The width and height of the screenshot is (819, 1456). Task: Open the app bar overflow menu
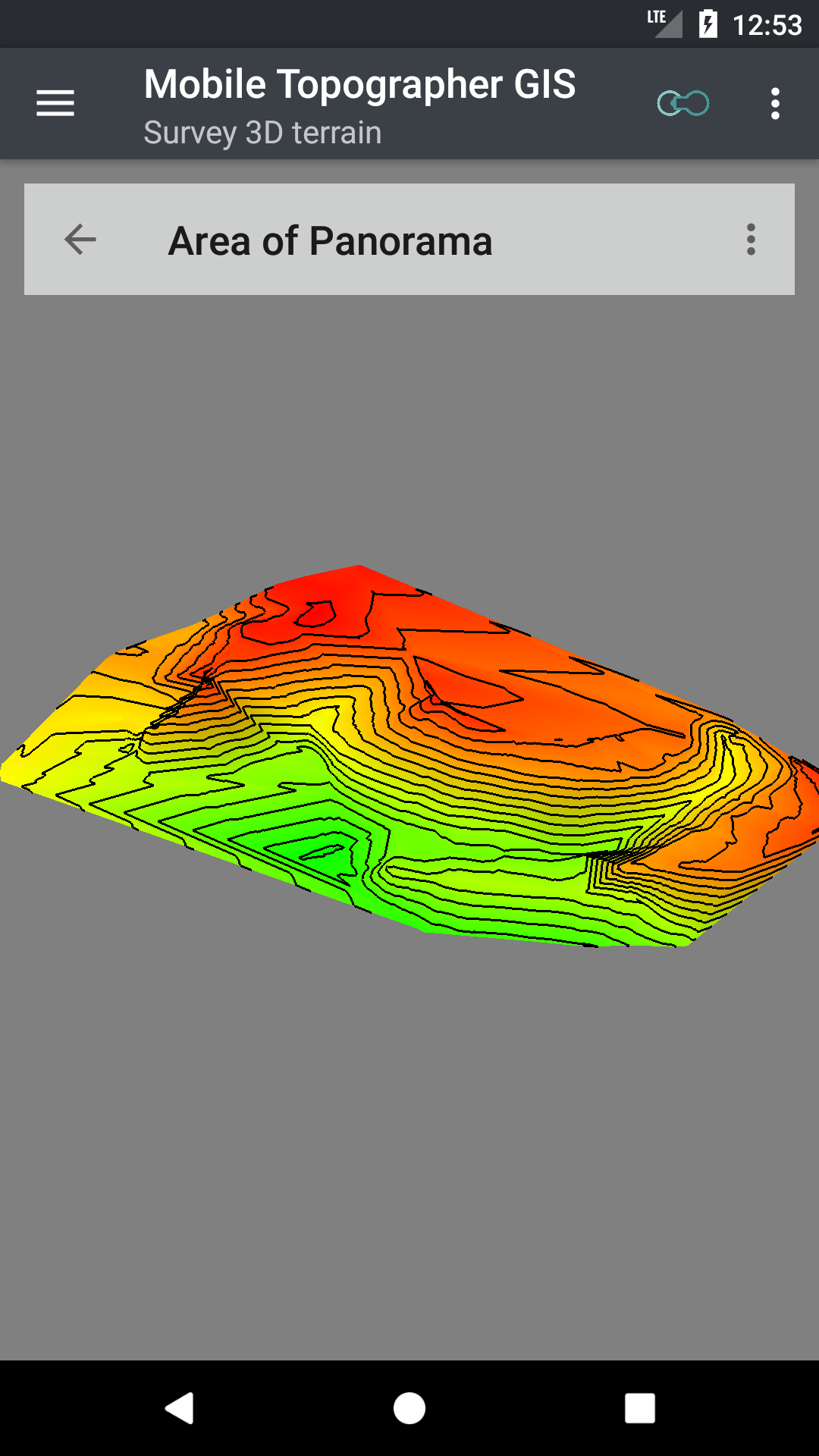coord(775,103)
